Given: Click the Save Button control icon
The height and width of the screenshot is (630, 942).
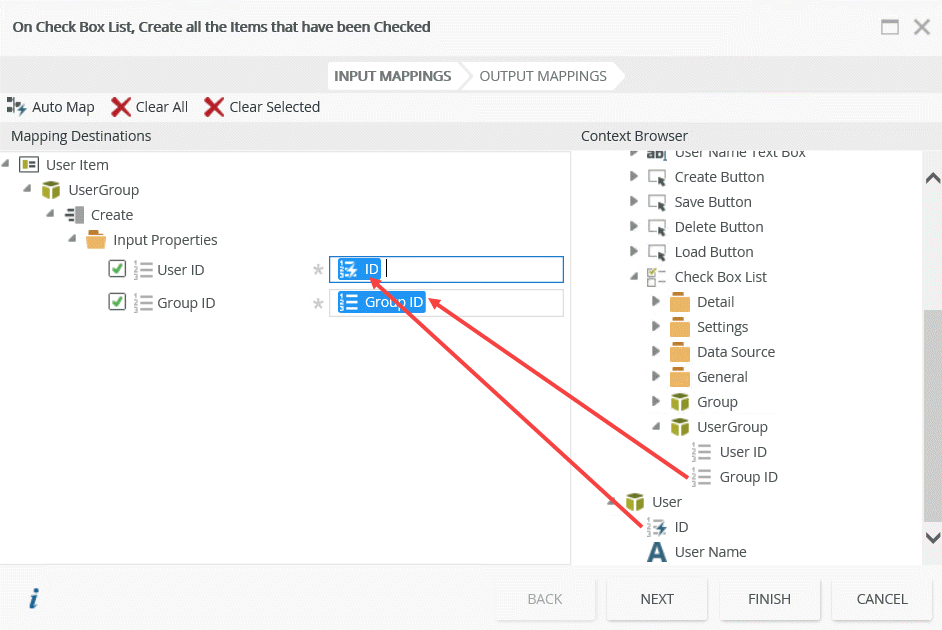Looking at the screenshot, I should pyautogui.click(x=657, y=202).
